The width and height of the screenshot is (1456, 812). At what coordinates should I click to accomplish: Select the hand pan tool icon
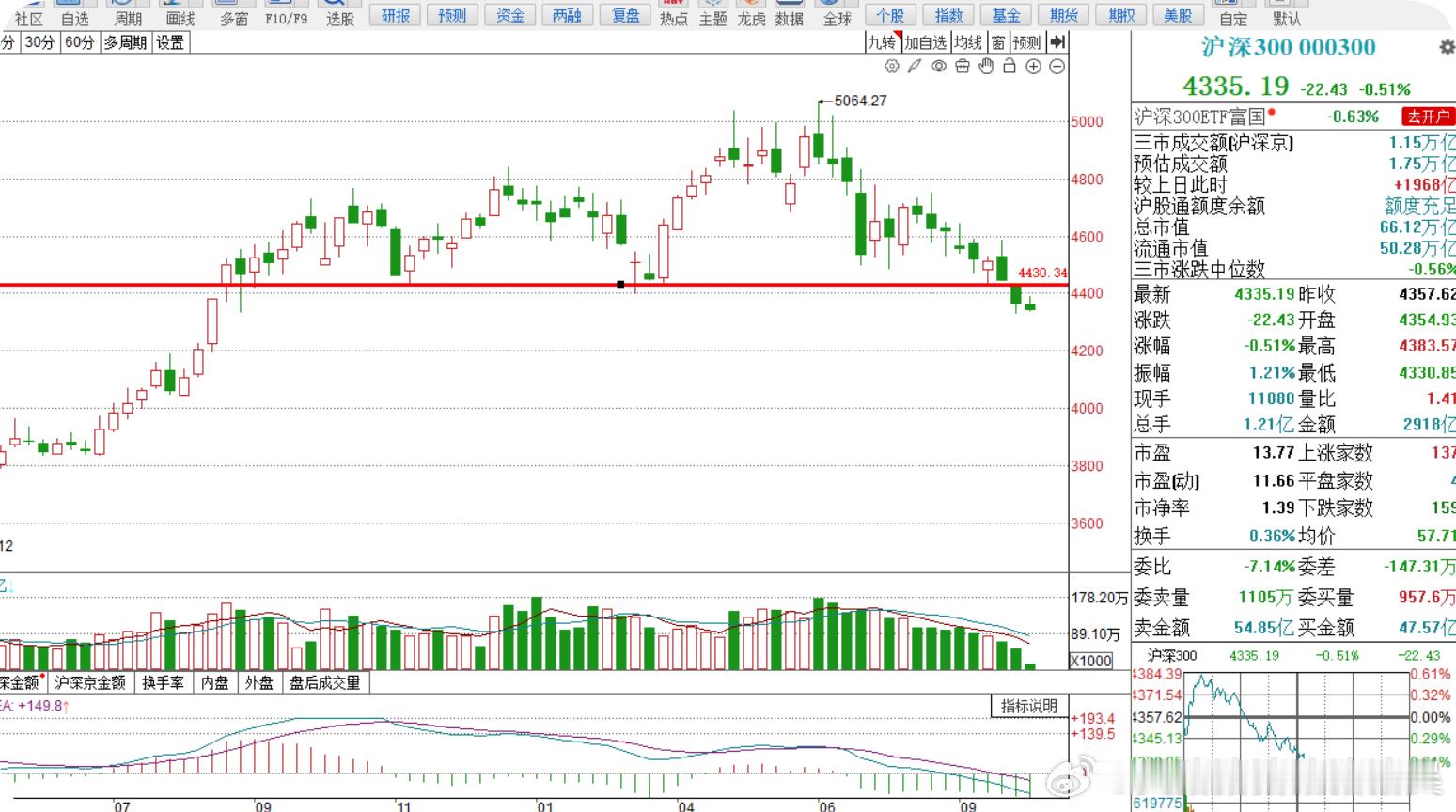pos(986,66)
